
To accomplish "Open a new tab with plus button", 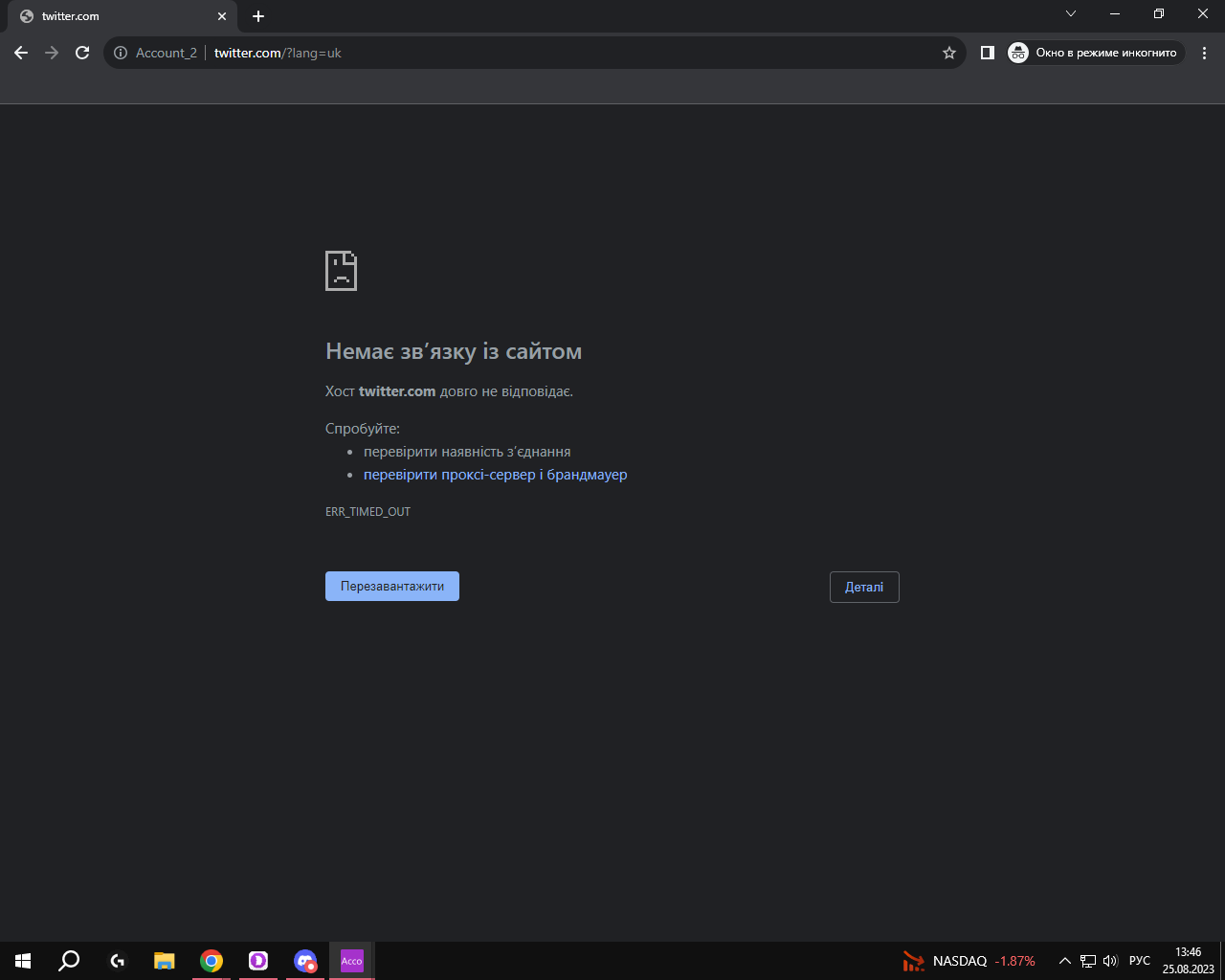I will 258,16.
